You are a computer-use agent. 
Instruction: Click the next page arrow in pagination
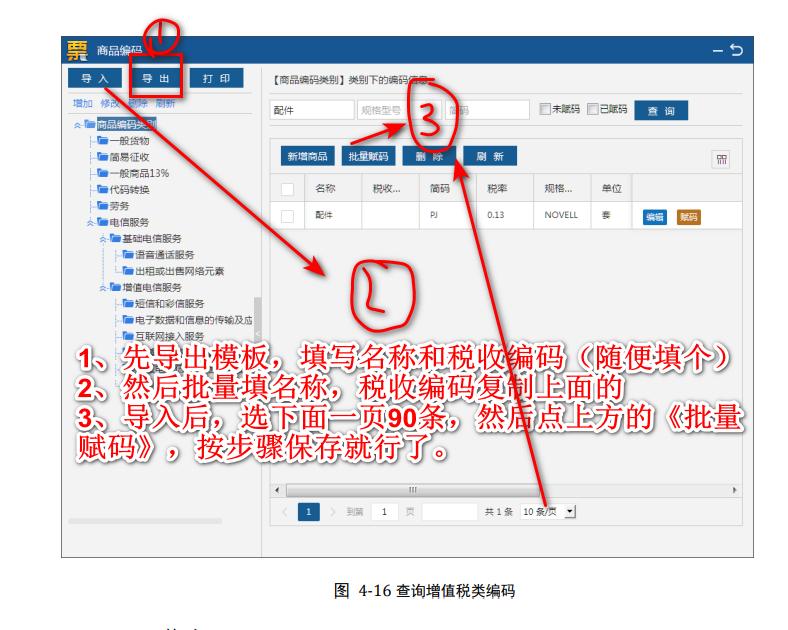332,512
